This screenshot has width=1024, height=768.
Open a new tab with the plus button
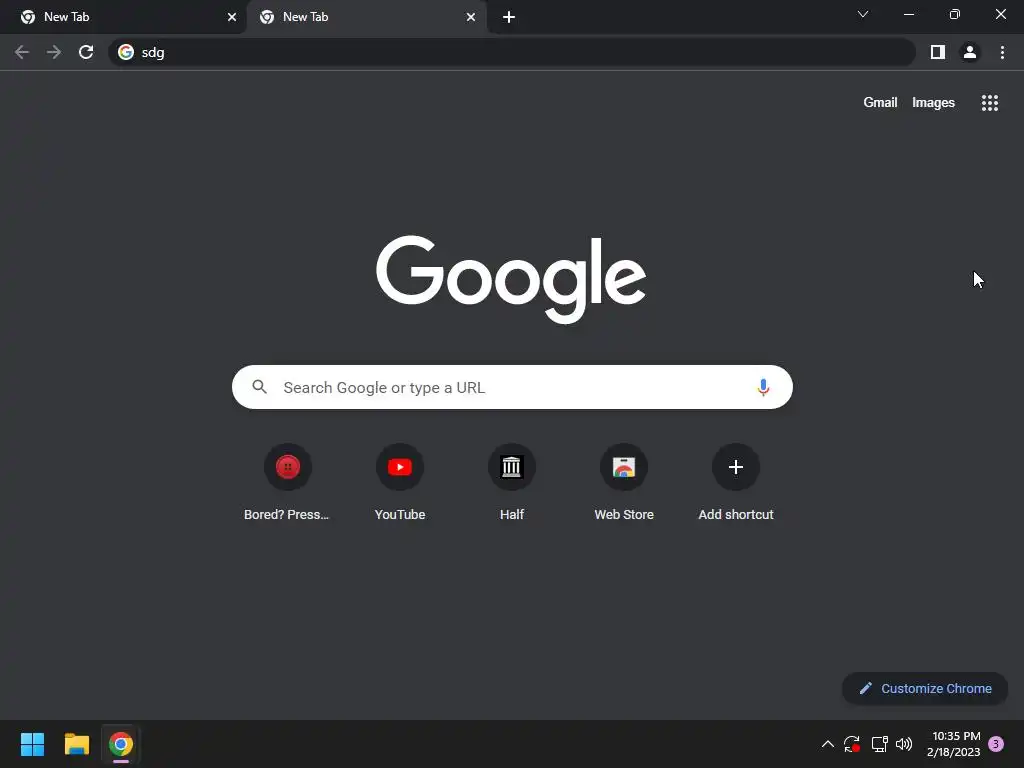[x=509, y=17]
